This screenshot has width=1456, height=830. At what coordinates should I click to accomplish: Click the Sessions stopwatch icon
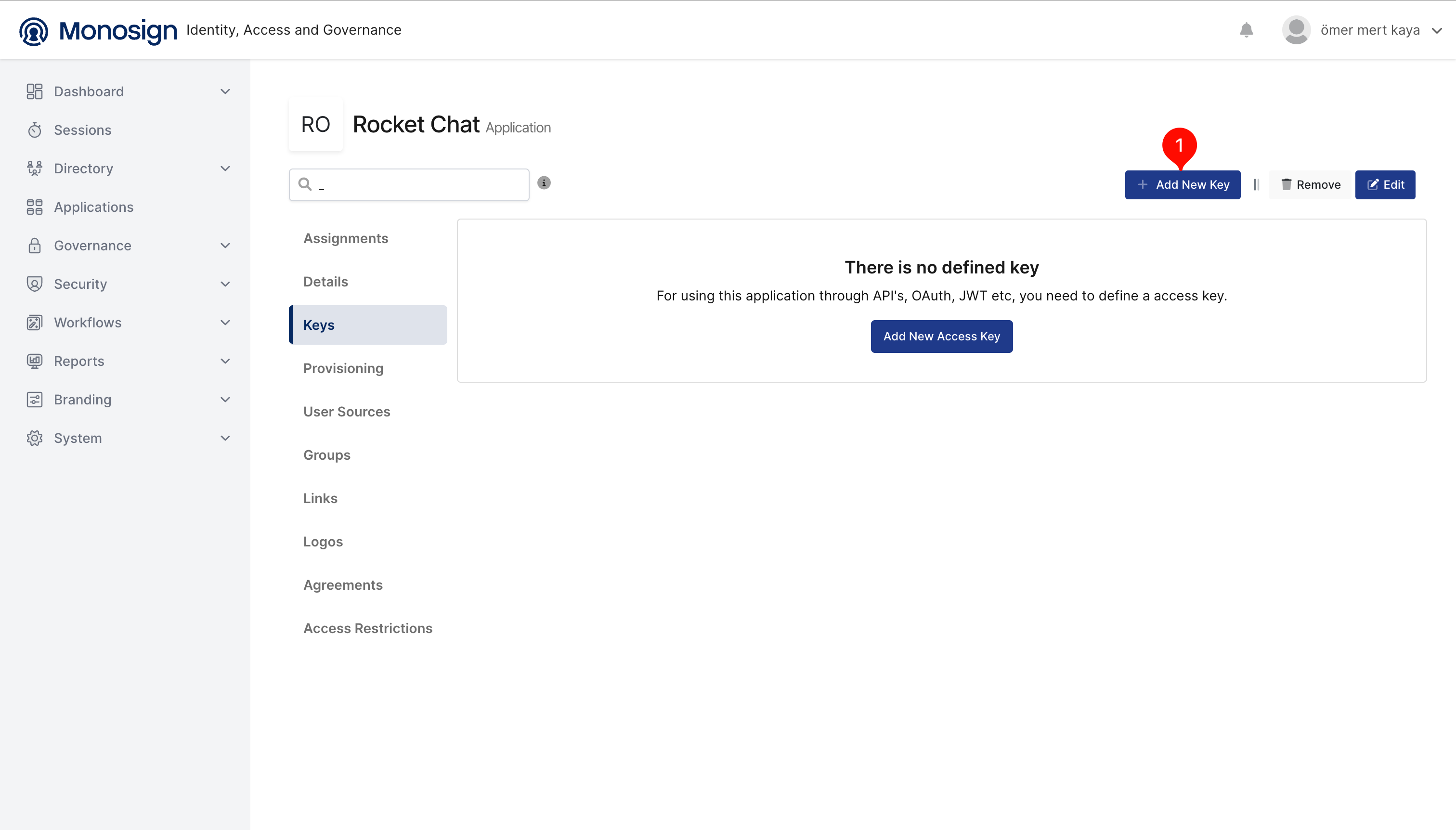(34, 130)
